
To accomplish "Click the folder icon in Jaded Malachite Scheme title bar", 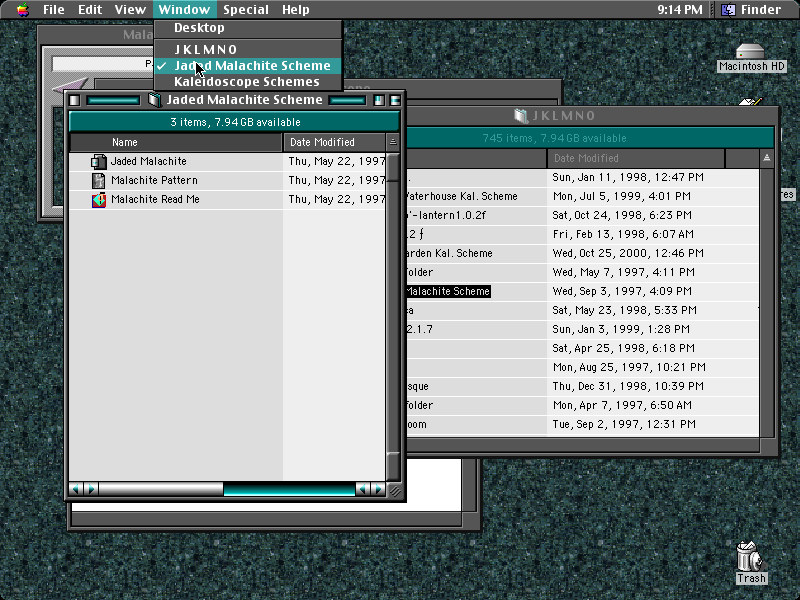I will (155, 100).
